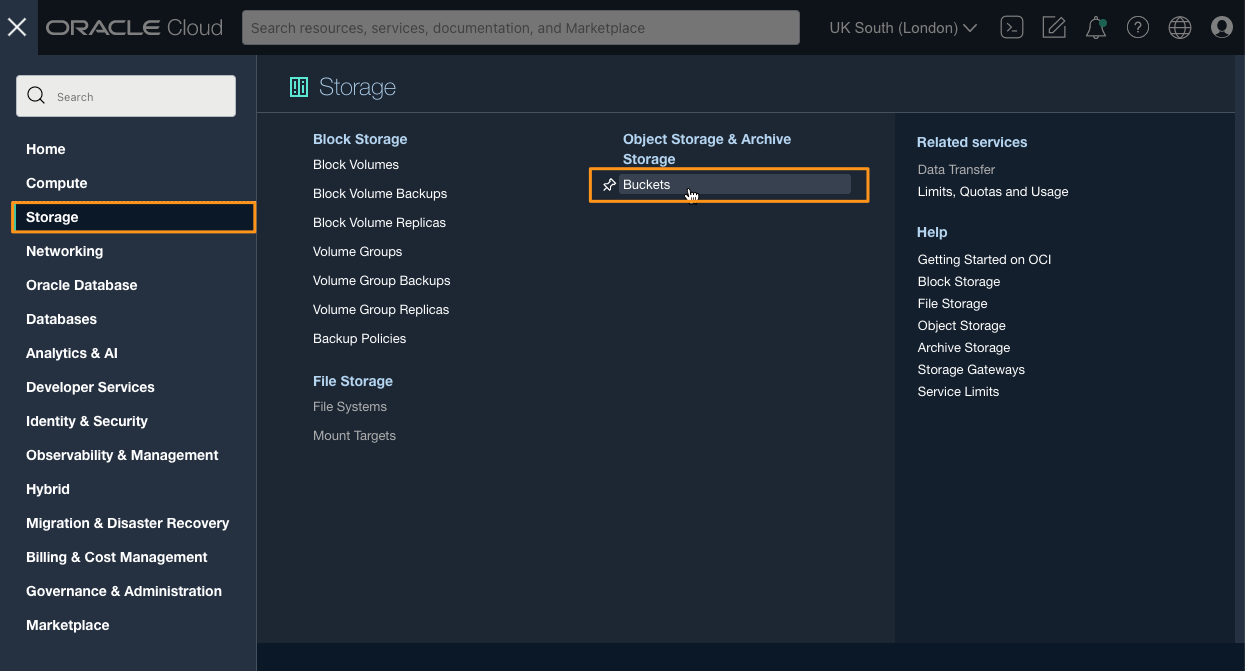Click the magnifier in the sidebar search
Screen dimensions: 1245x671
pos(36,95)
